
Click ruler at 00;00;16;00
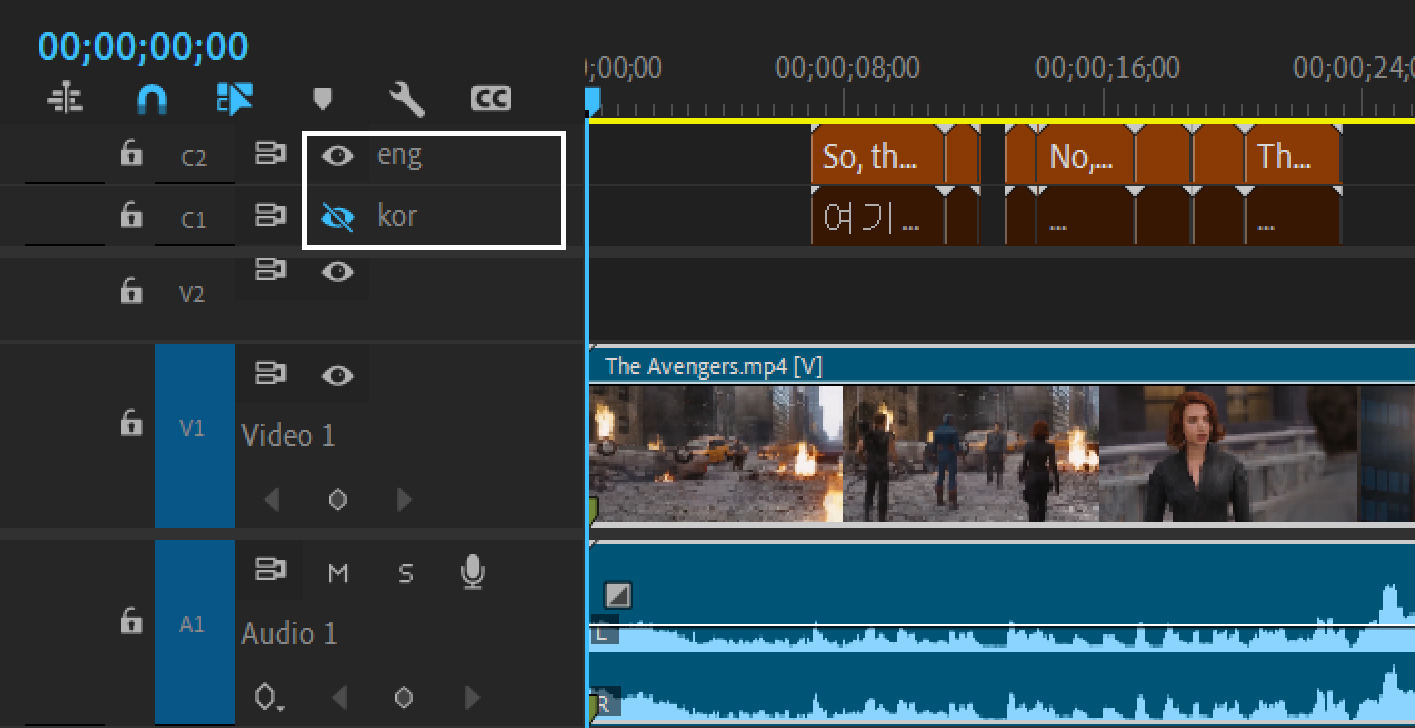[1107, 68]
